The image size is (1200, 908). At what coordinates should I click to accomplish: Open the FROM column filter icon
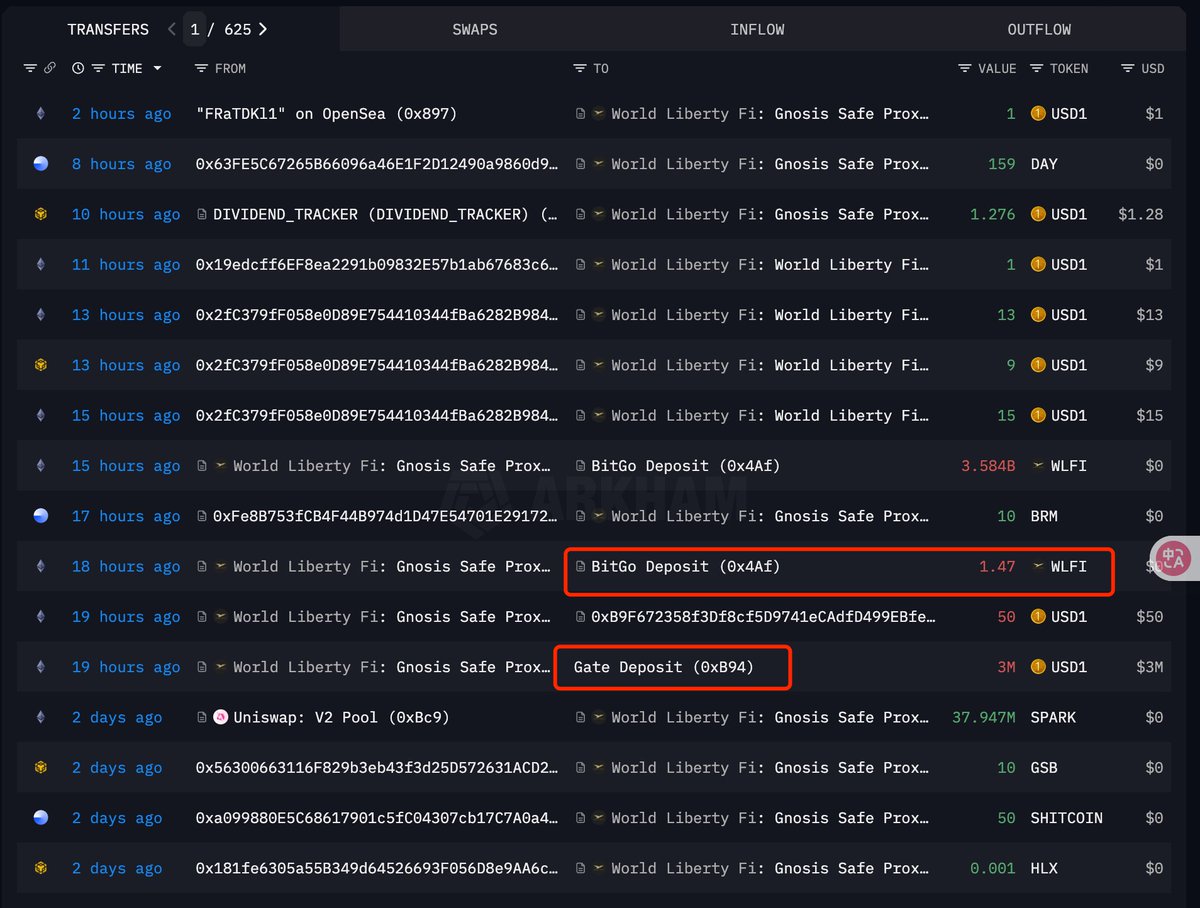pos(201,69)
